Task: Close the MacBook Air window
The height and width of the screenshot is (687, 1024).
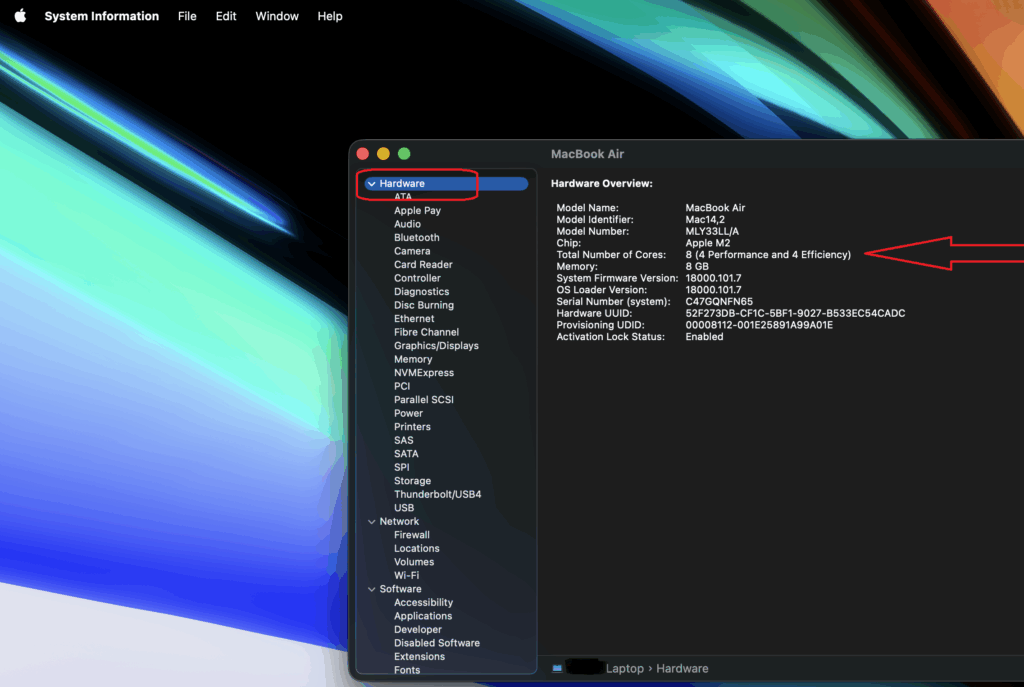Action: click(363, 154)
